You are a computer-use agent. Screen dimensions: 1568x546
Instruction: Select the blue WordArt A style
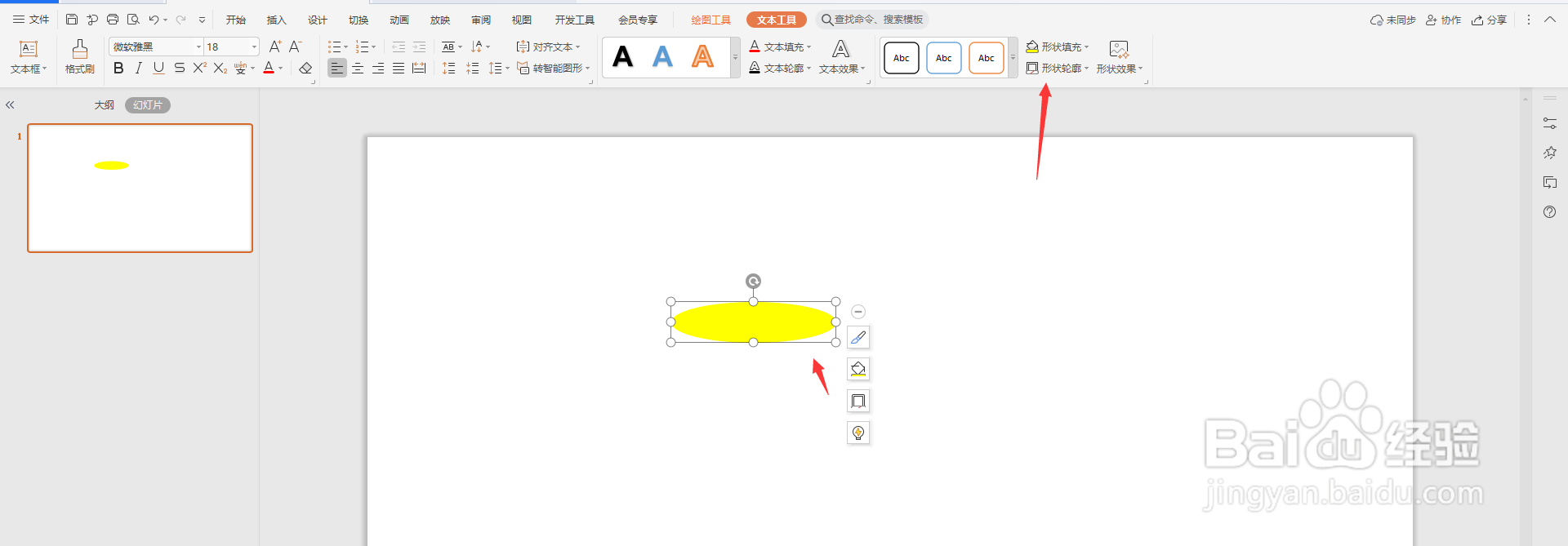coord(663,57)
